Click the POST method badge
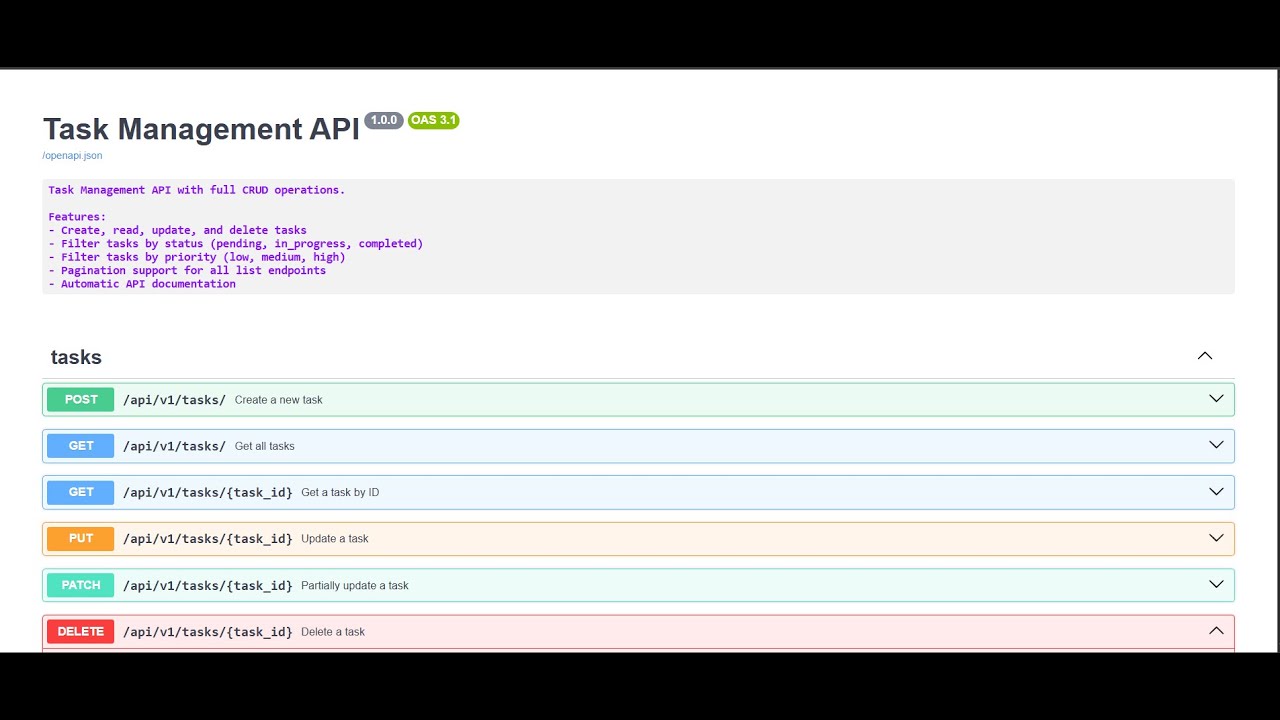The image size is (1280, 720). (x=81, y=399)
